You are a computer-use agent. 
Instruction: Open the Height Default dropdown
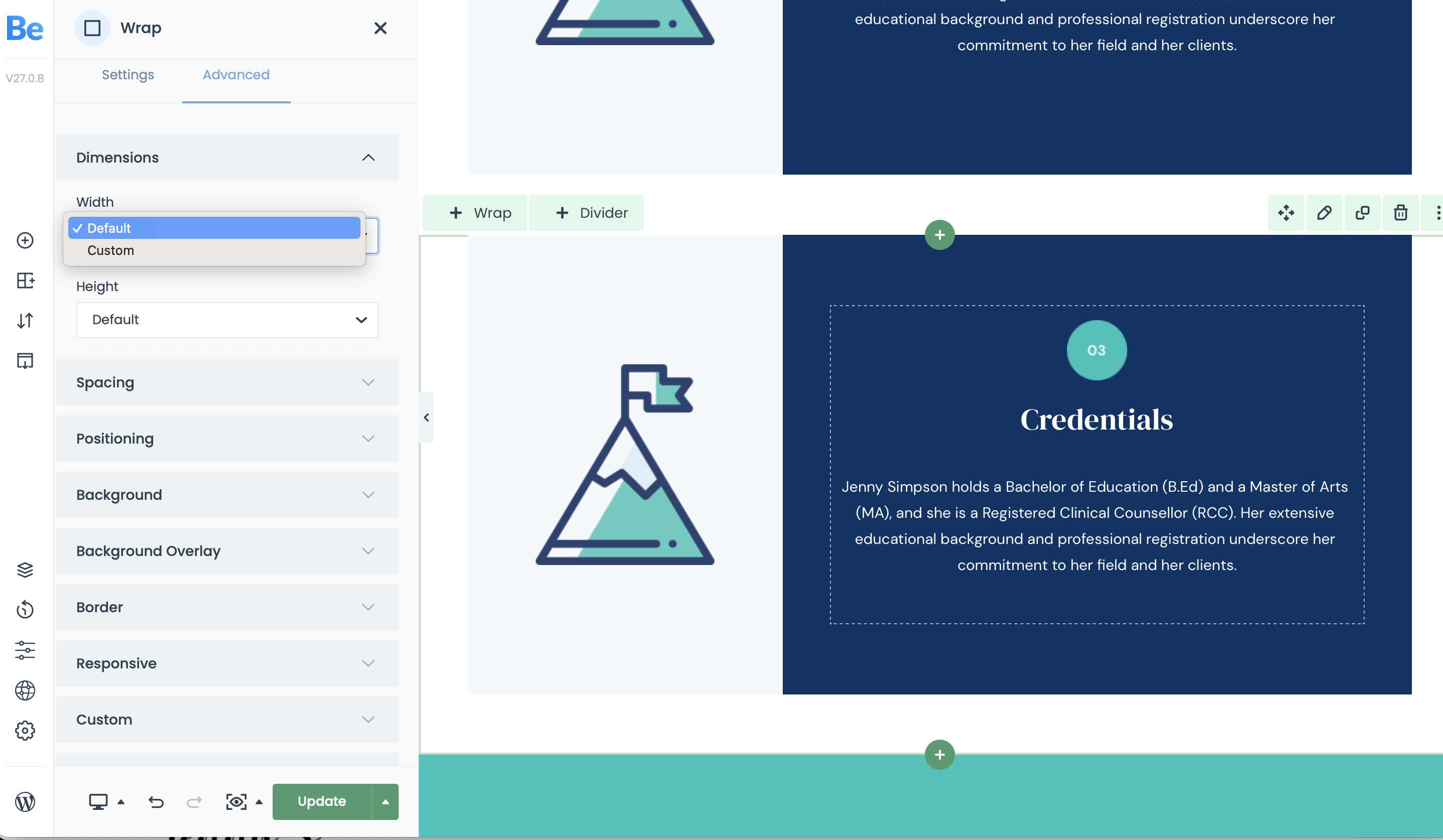227,318
